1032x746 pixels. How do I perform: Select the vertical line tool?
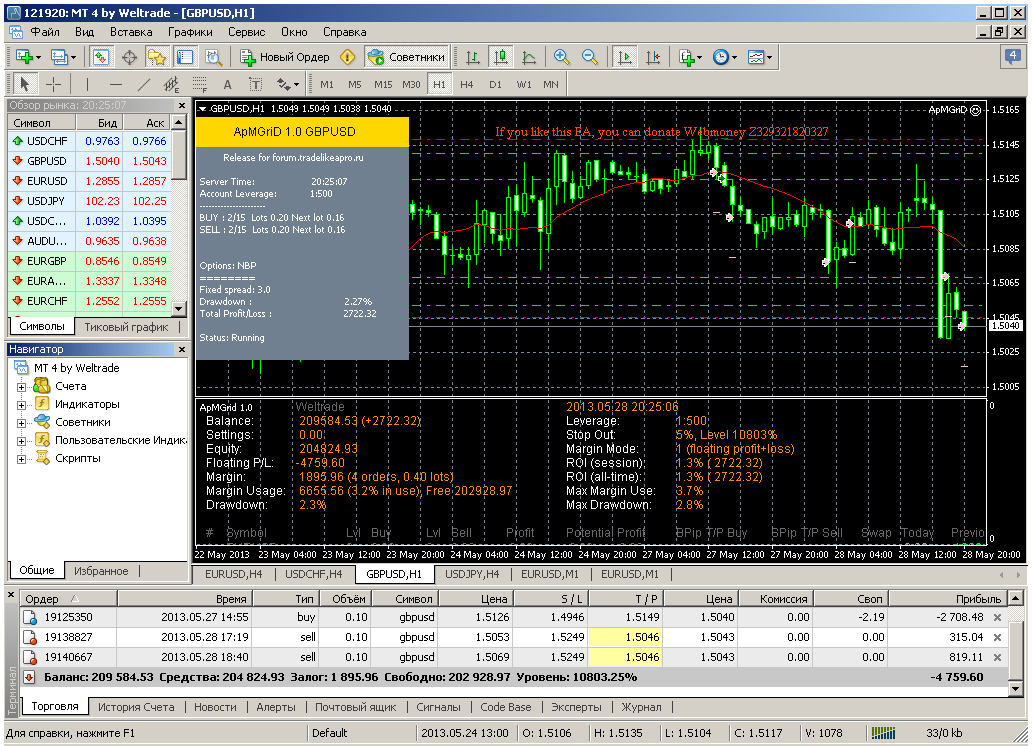tap(87, 84)
